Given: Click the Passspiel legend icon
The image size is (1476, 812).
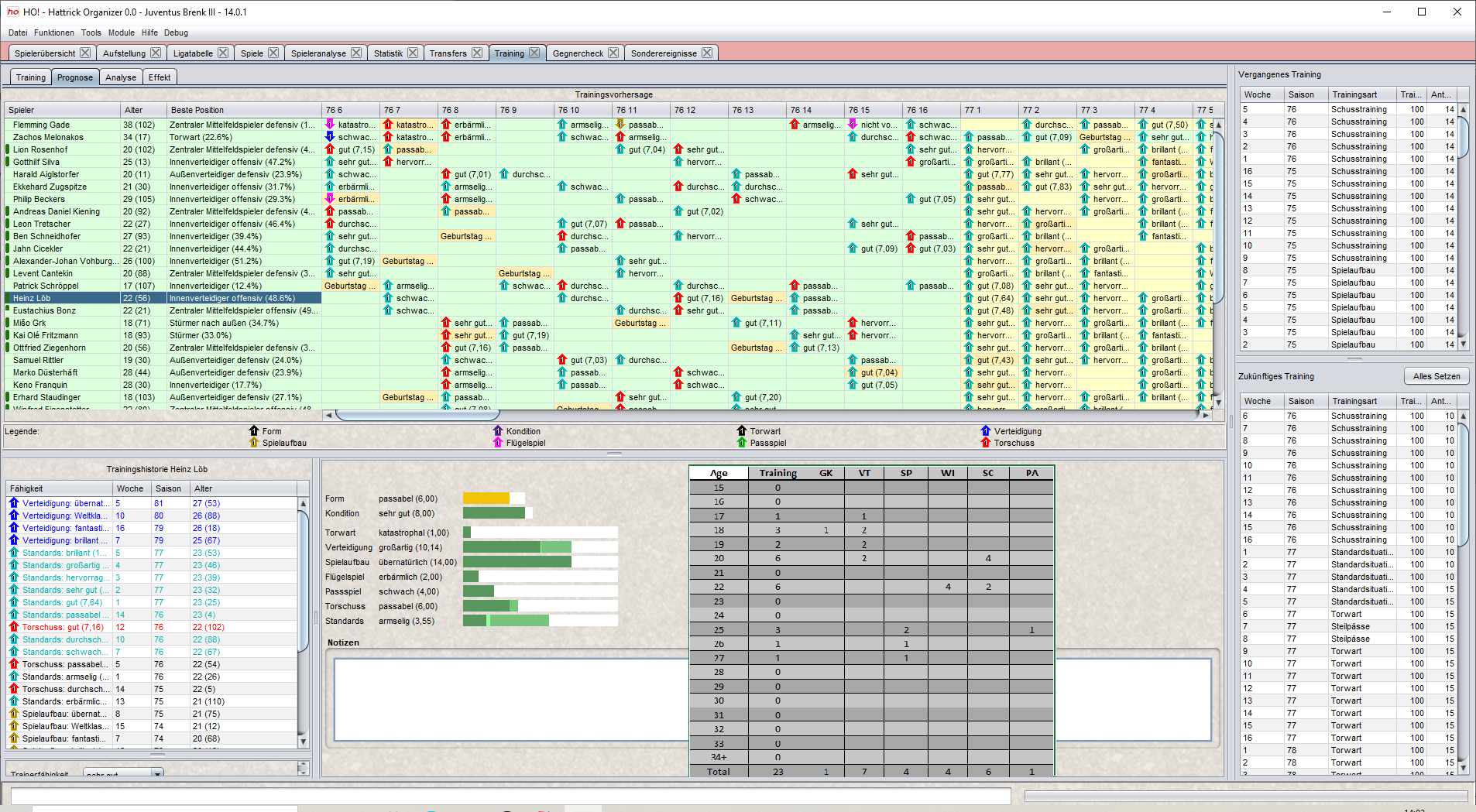Looking at the screenshot, I should tap(742, 443).
